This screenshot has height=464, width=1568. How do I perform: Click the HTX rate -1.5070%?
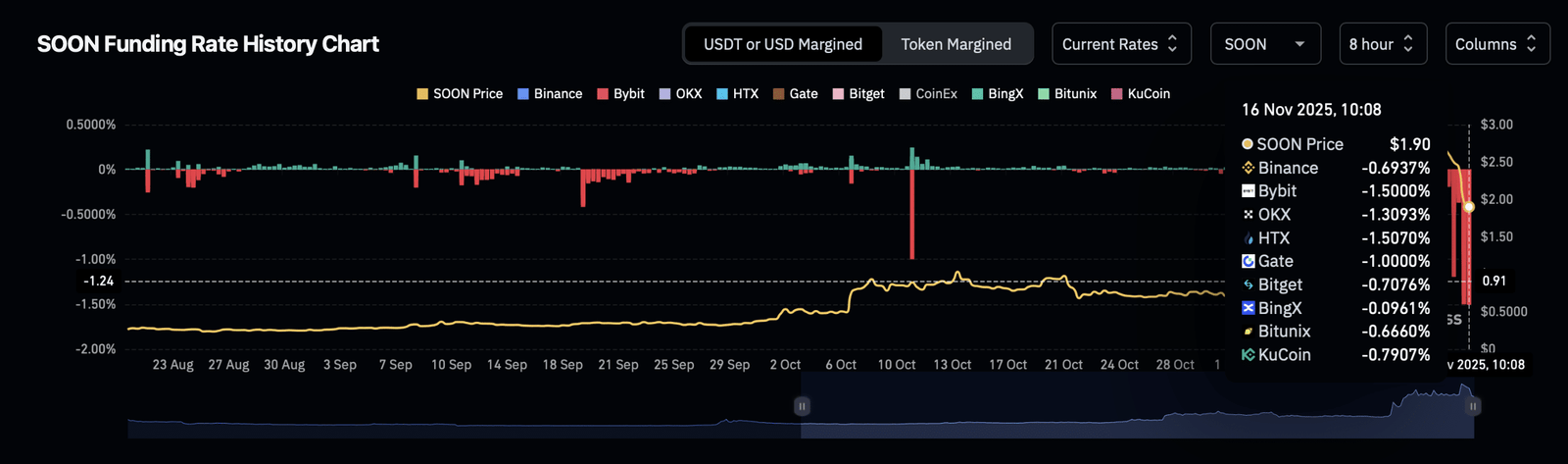(x=1396, y=238)
